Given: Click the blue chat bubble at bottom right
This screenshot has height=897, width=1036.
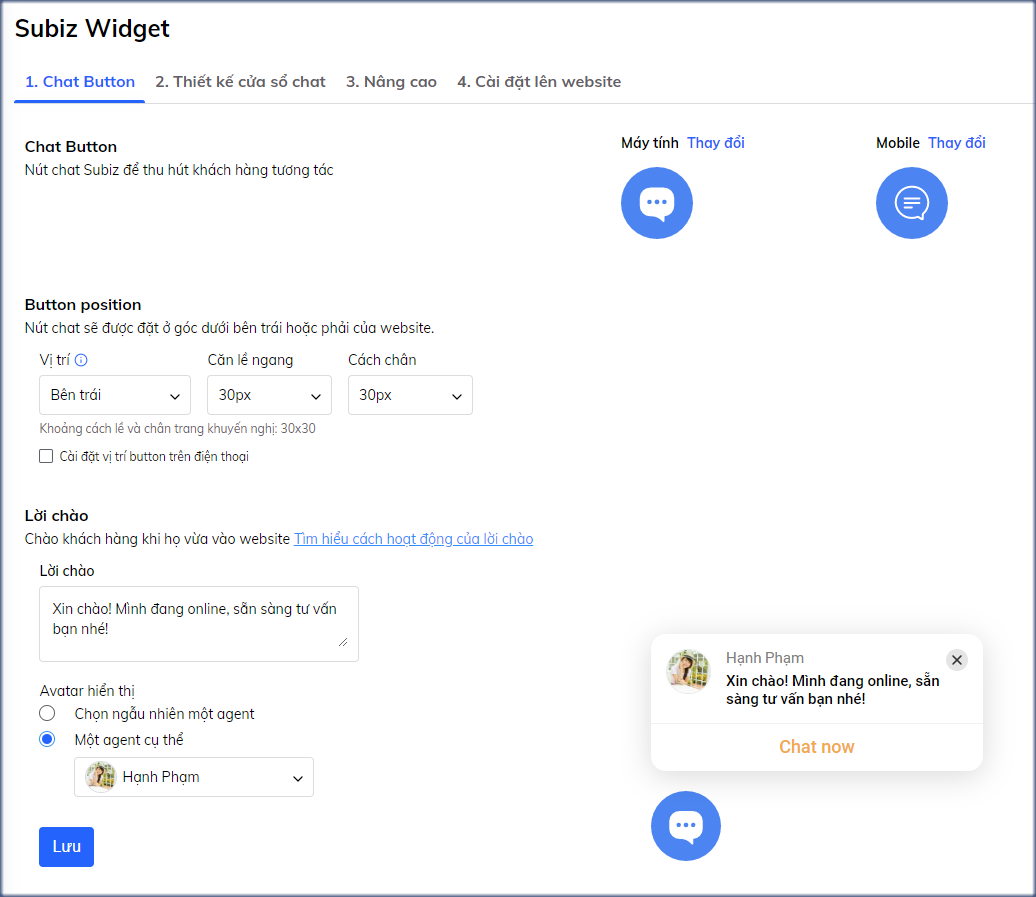Looking at the screenshot, I should [686, 826].
